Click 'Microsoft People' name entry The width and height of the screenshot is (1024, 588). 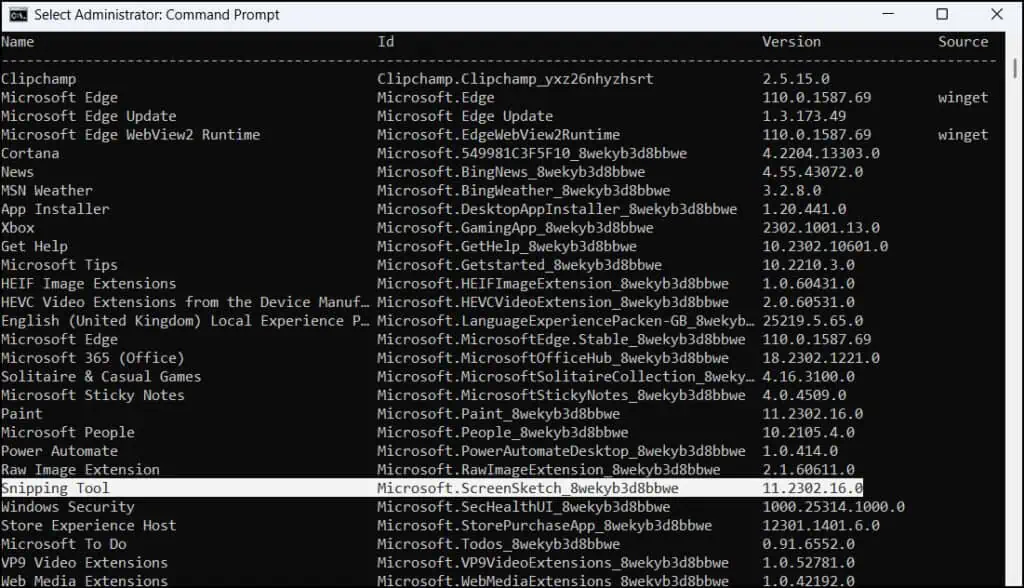coord(67,433)
